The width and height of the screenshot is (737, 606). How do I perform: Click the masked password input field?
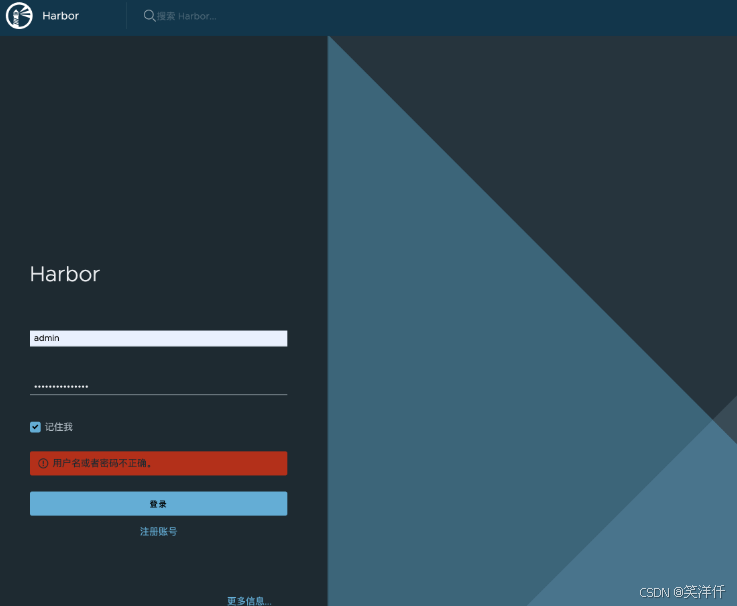click(x=158, y=386)
